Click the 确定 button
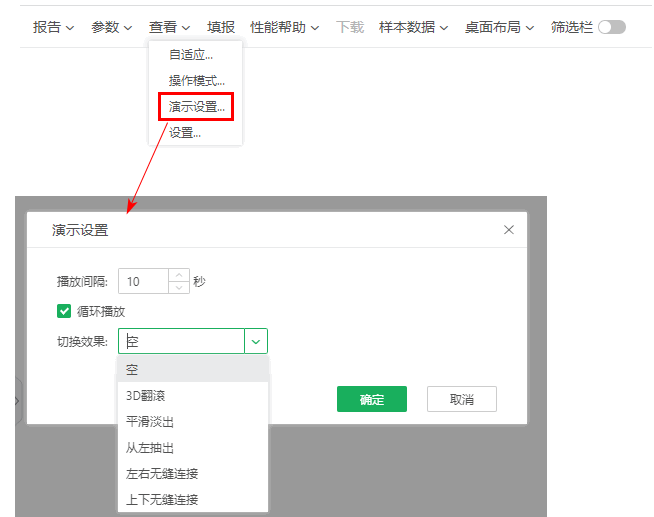The image size is (654, 517). click(372, 399)
